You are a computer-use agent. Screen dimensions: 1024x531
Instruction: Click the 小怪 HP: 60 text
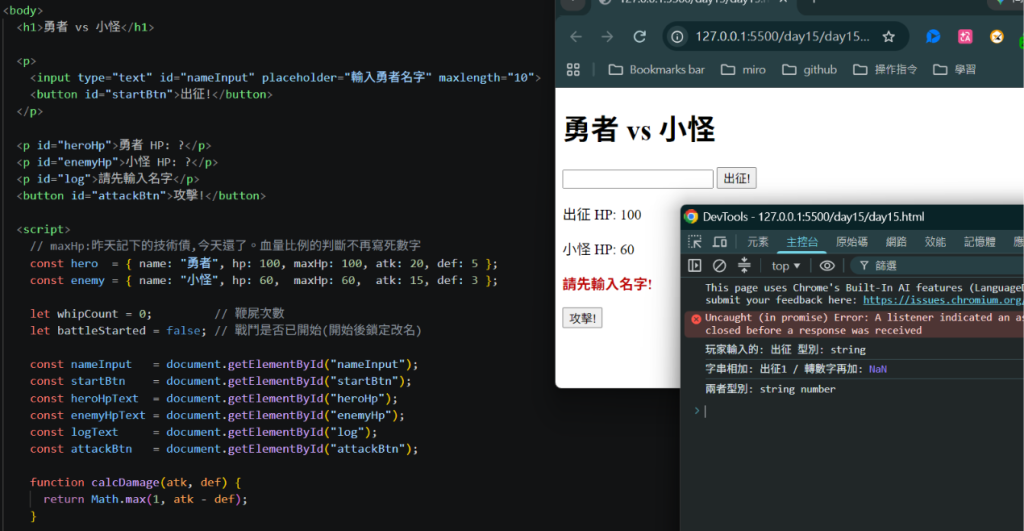click(598, 249)
